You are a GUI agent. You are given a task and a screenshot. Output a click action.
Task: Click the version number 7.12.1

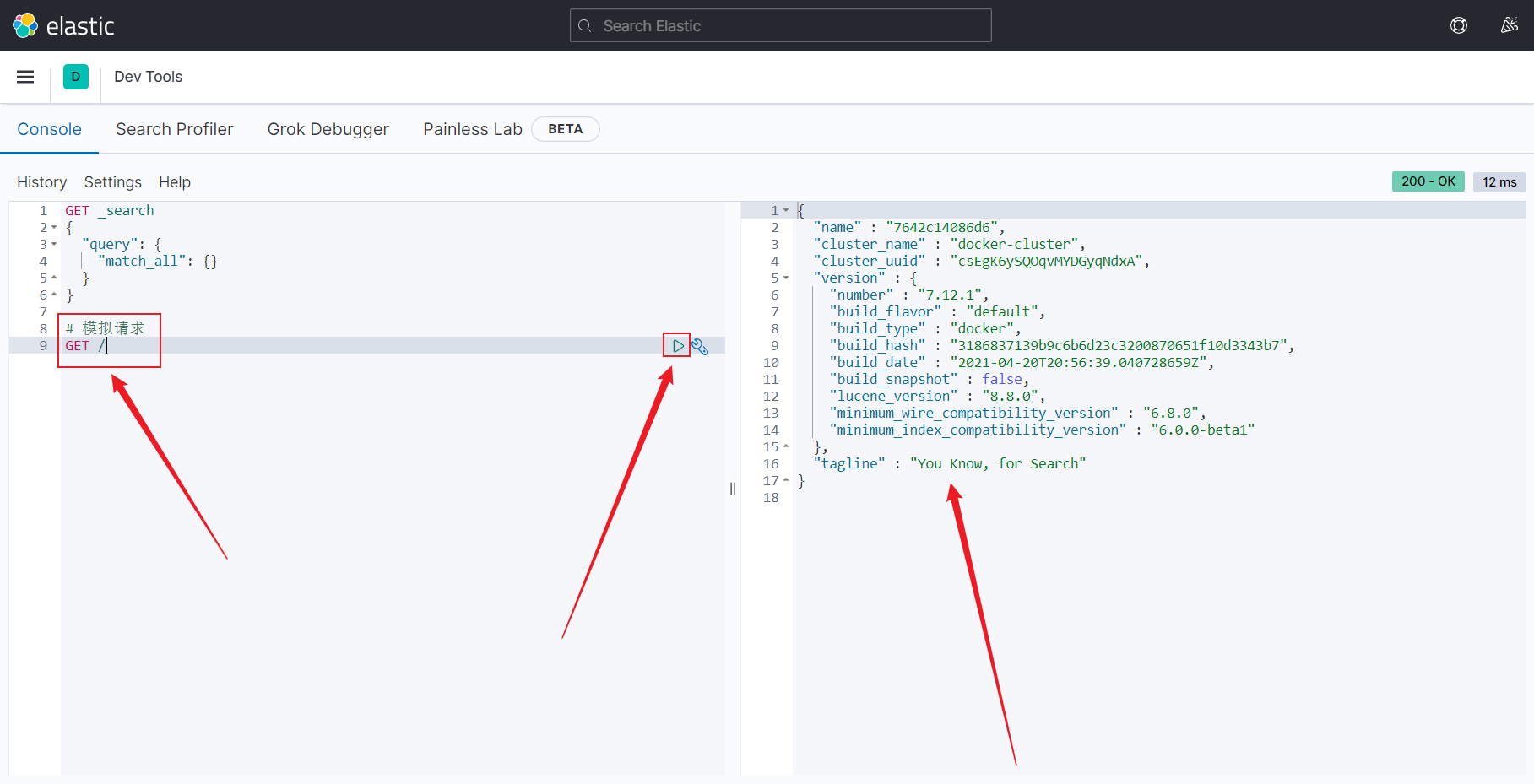(x=950, y=295)
